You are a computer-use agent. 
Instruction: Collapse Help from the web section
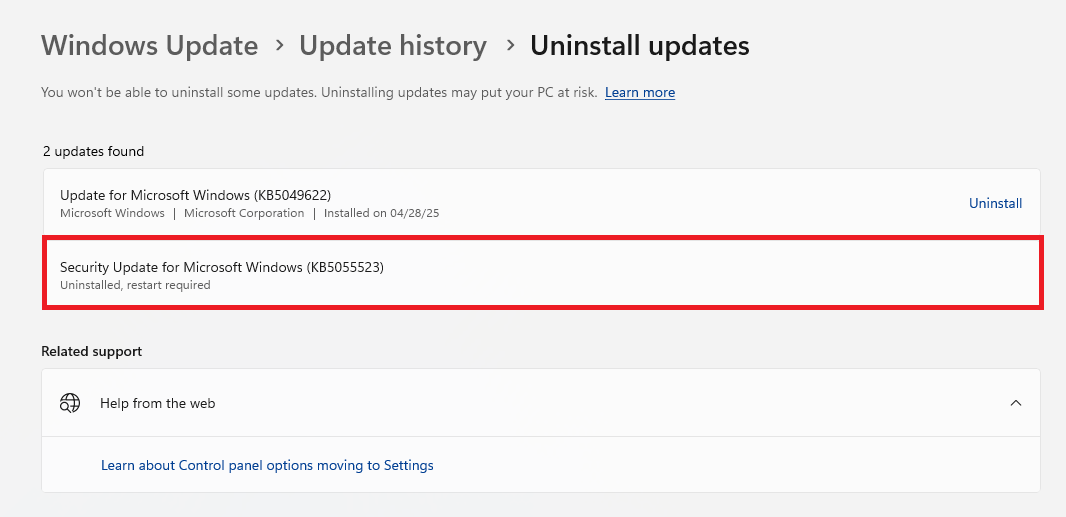tap(1016, 403)
